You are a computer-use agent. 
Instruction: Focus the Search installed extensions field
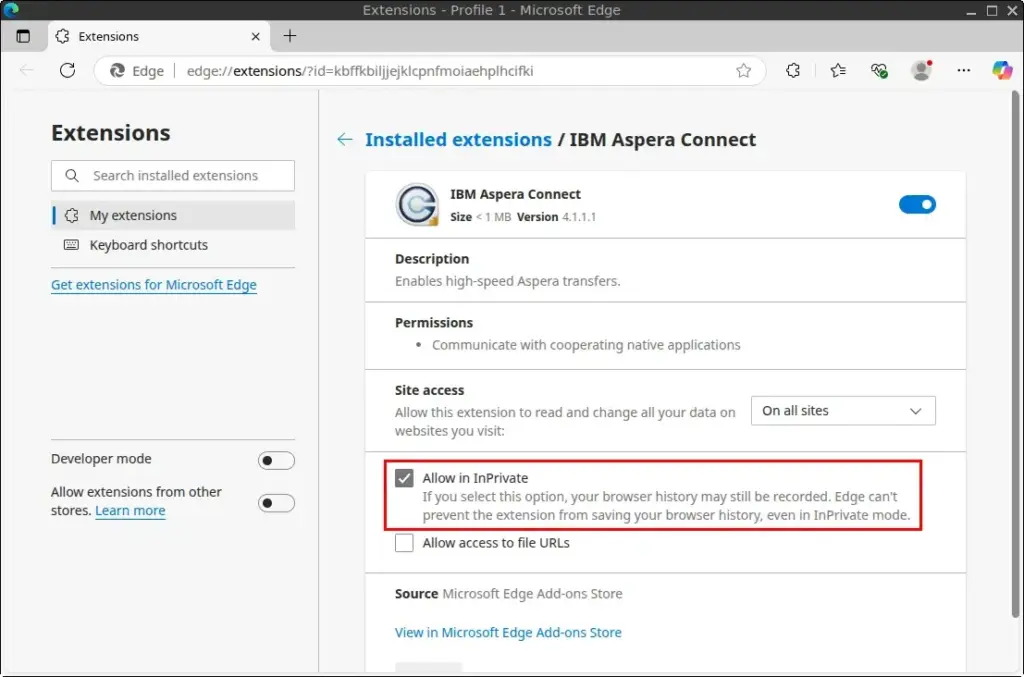tap(173, 176)
